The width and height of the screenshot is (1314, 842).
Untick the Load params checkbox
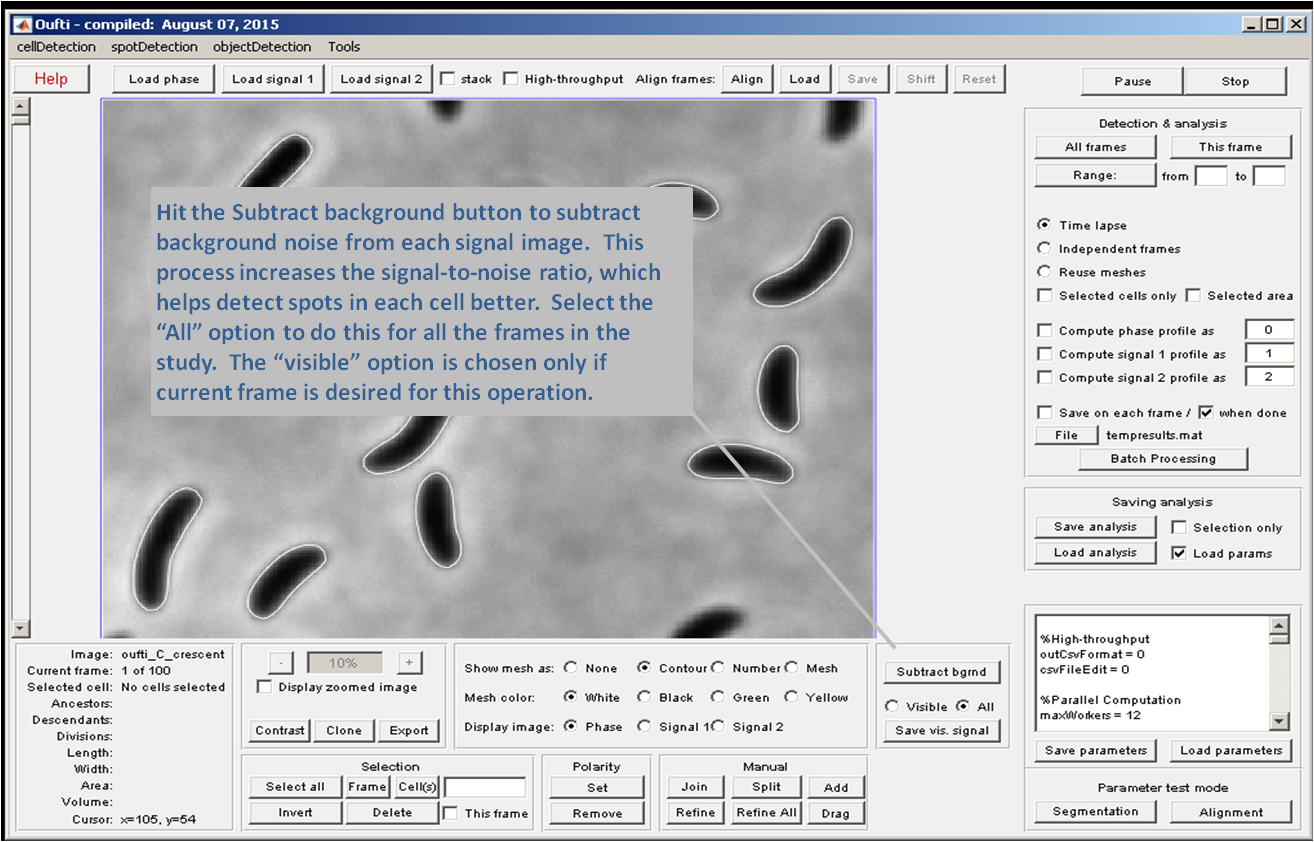tap(1179, 553)
